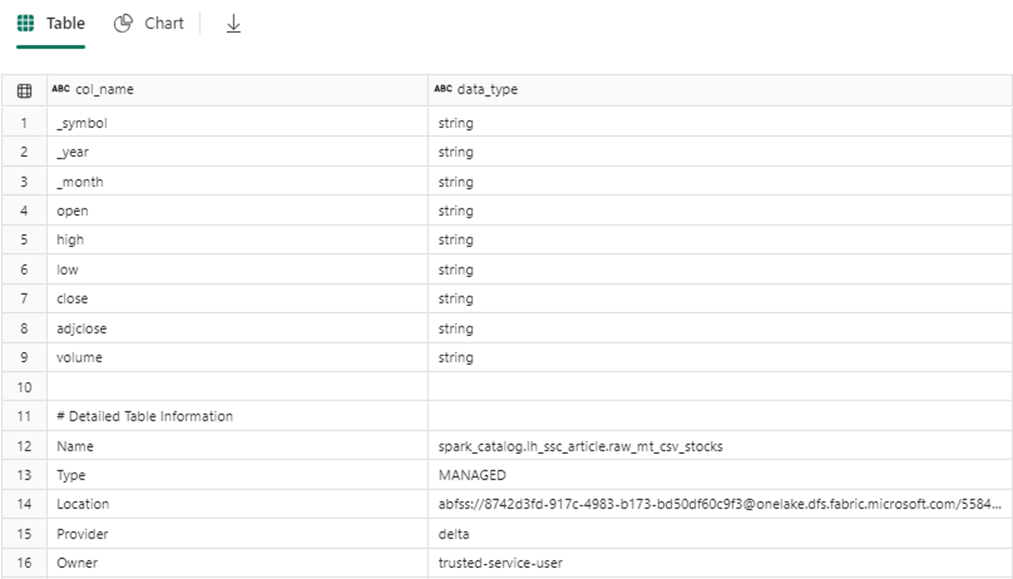Select the data_type column header
This screenshot has height=579, width=1013.
point(487,90)
